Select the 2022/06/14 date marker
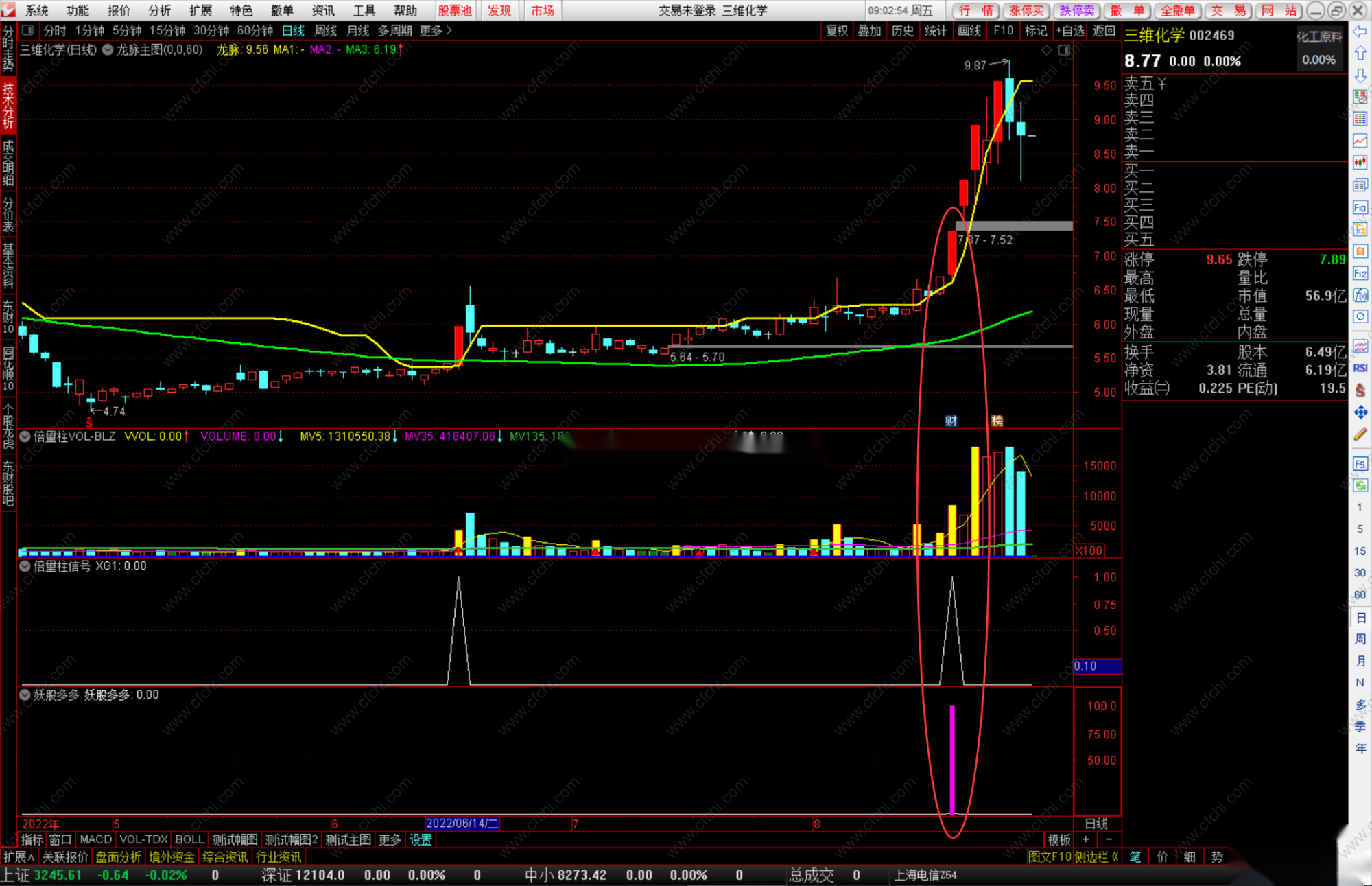Viewport: 1372px width, 886px height. coord(462,824)
